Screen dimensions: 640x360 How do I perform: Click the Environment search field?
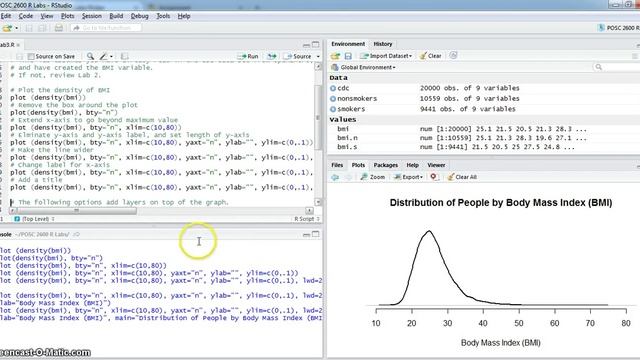616,67
